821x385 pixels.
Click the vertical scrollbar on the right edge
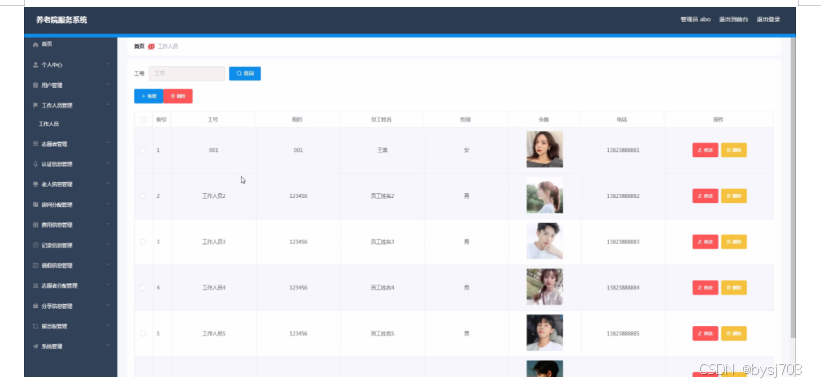coord(793,189)
